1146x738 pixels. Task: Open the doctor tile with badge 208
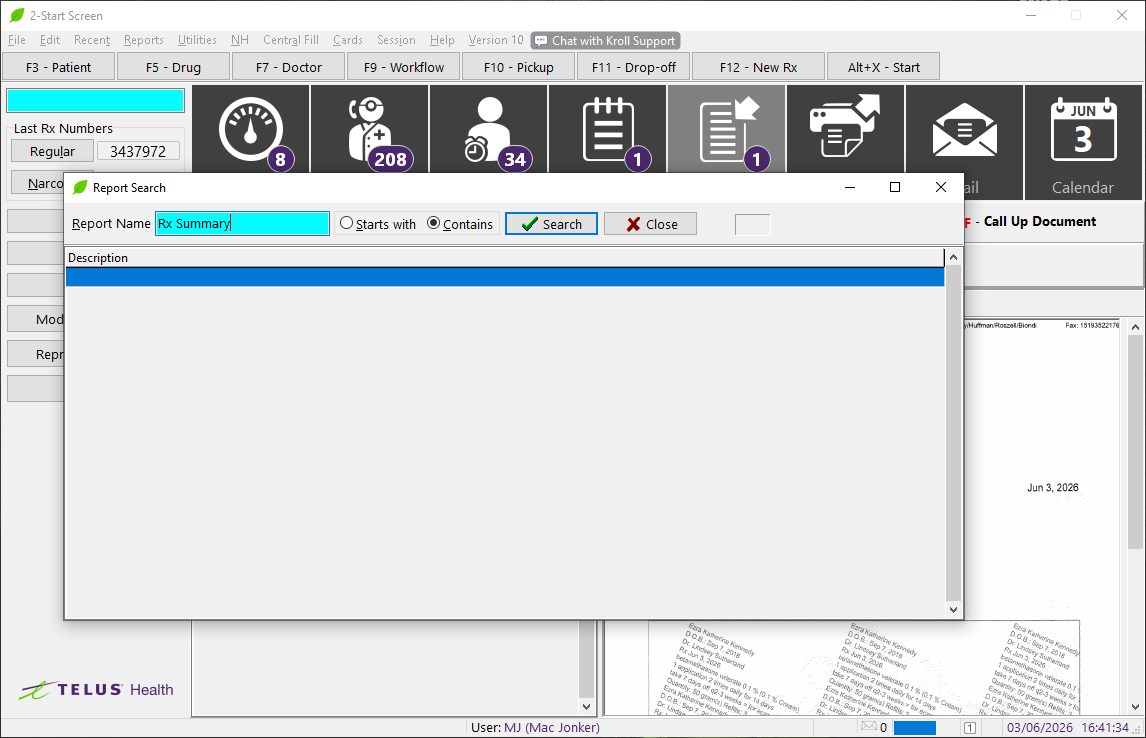point(370,129)
